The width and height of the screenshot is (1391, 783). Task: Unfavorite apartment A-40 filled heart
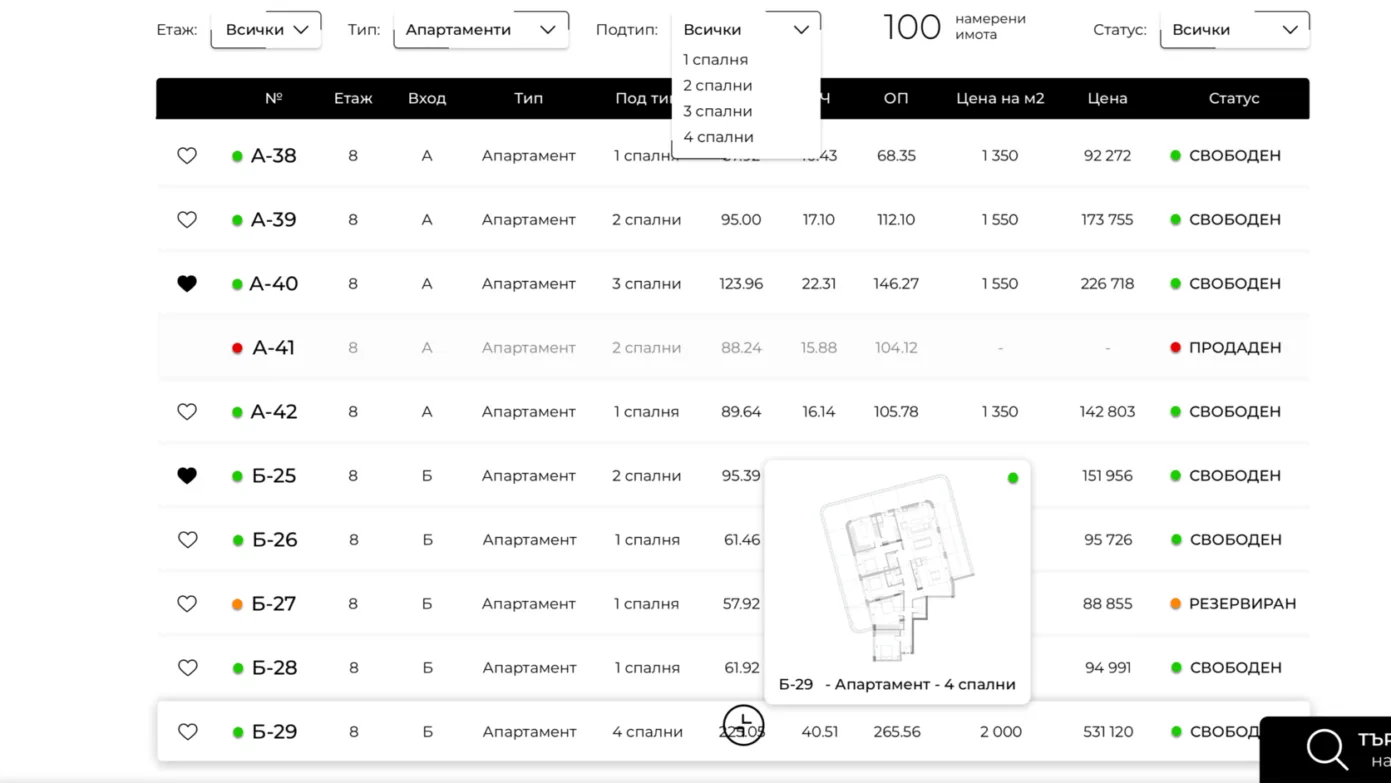[187, 284]
